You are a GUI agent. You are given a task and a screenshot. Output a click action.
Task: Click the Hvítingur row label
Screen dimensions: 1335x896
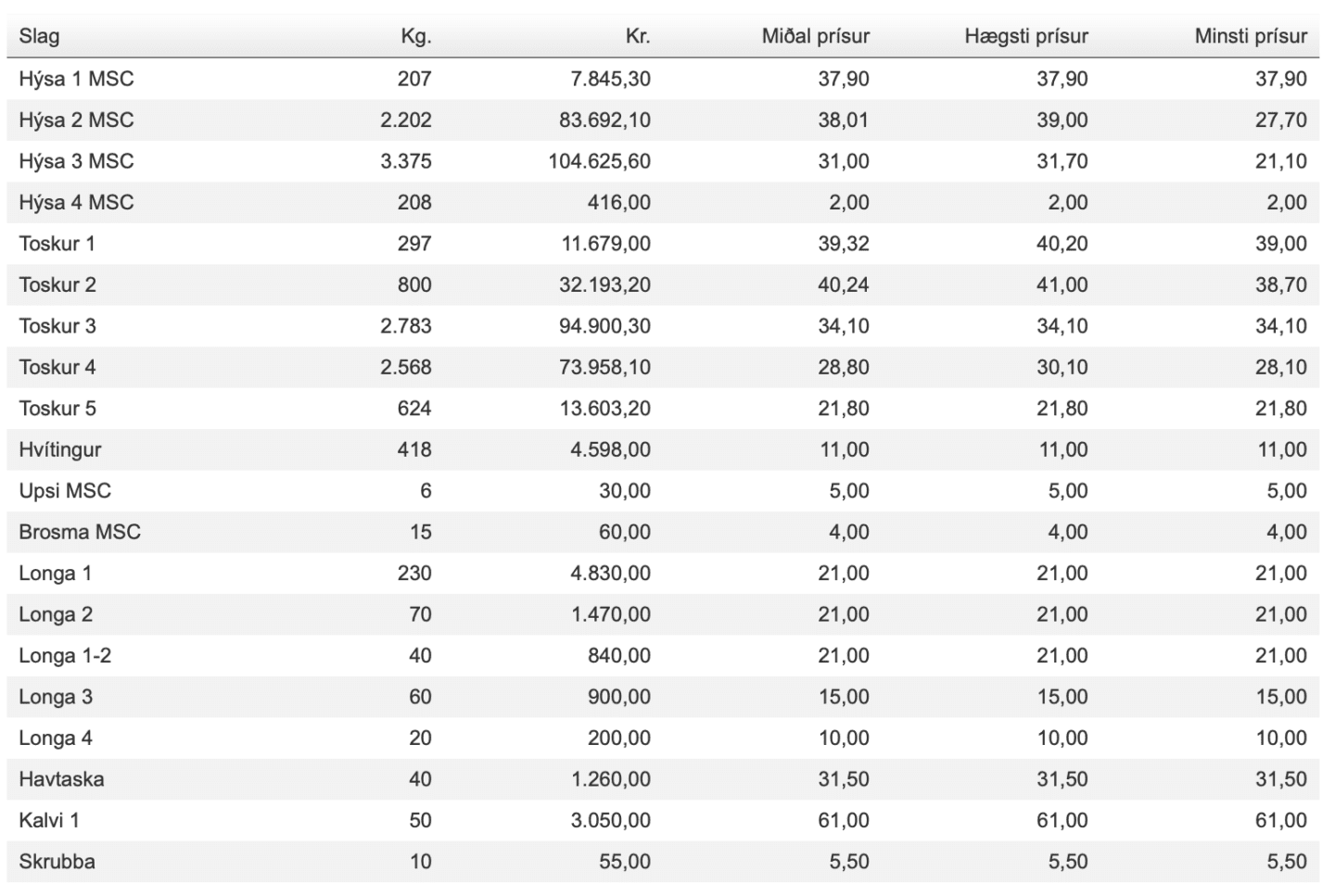60,450
